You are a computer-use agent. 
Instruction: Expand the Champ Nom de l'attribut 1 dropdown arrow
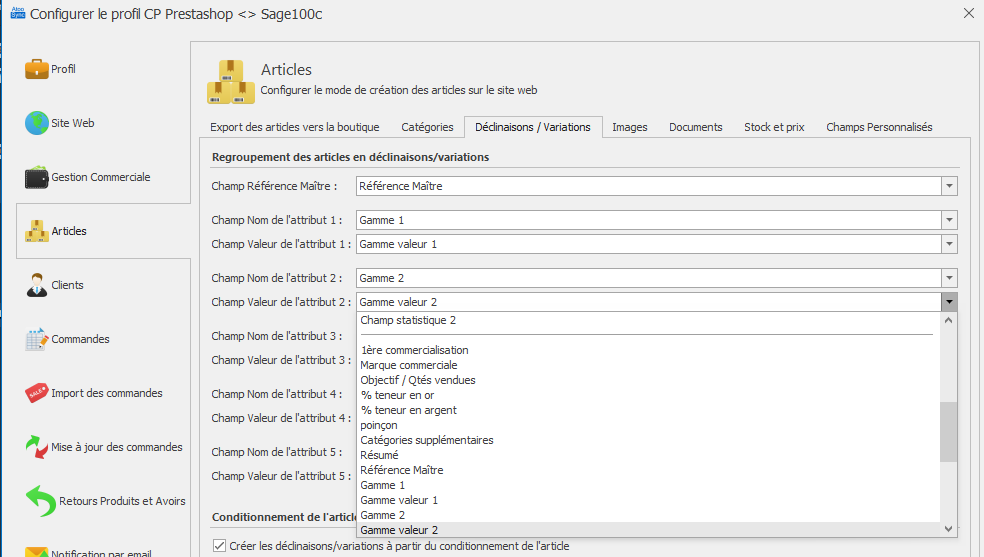pos(949,220)
